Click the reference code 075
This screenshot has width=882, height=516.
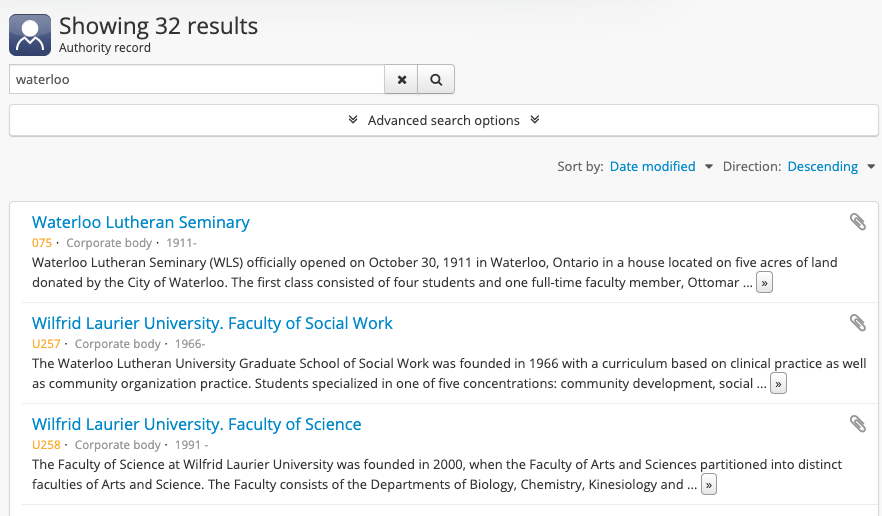pos(41,243)
